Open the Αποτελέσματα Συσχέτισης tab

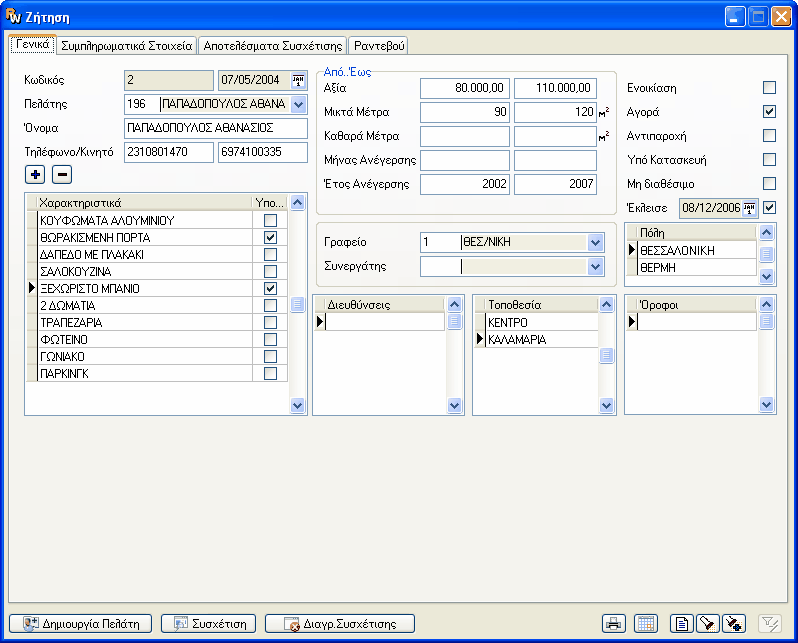(x=273, y=46)
